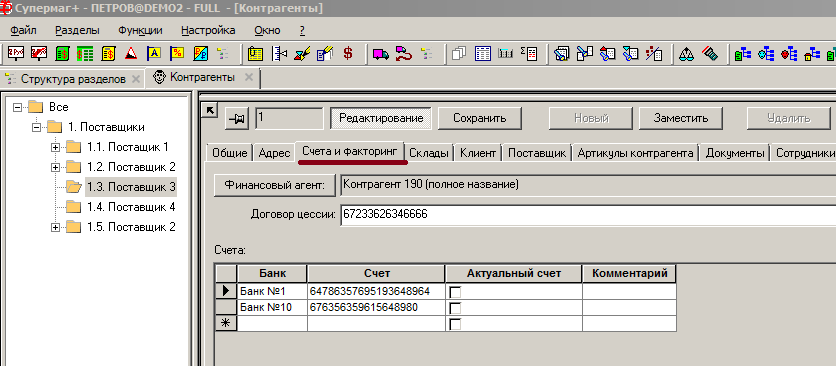
Task: Tick Актуальный счет for Банк №10
Action: 455,308
